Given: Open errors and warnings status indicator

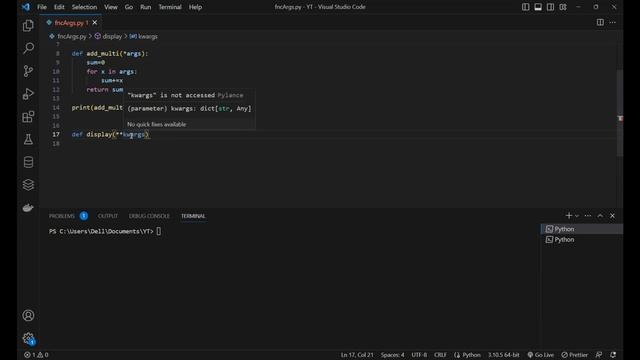Looking at the screenshot, I should click(36, 355).
